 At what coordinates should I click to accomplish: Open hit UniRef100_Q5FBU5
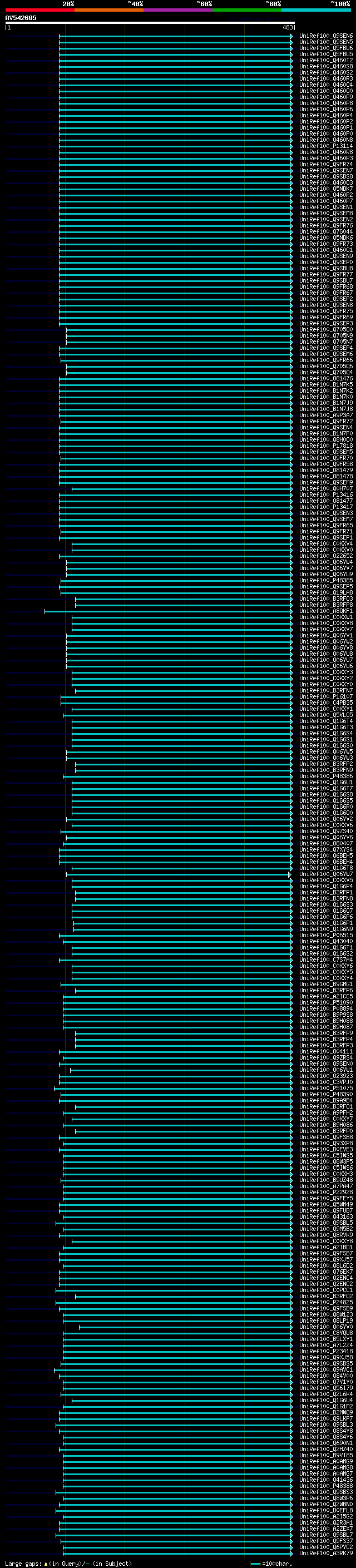325,54
